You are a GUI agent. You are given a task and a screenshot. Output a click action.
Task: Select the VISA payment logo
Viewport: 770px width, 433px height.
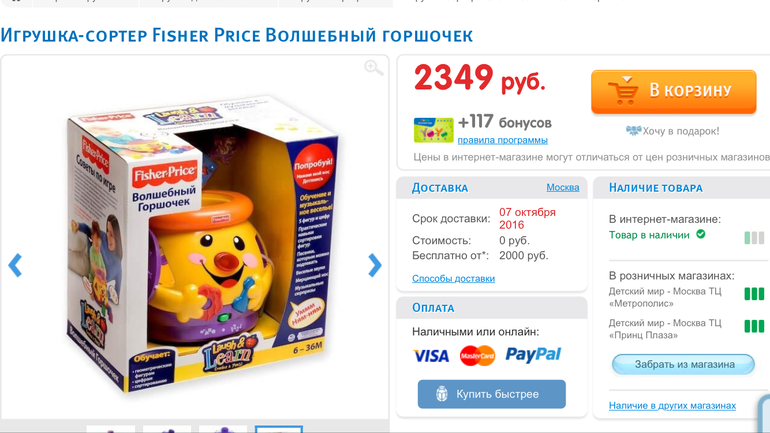431,356
